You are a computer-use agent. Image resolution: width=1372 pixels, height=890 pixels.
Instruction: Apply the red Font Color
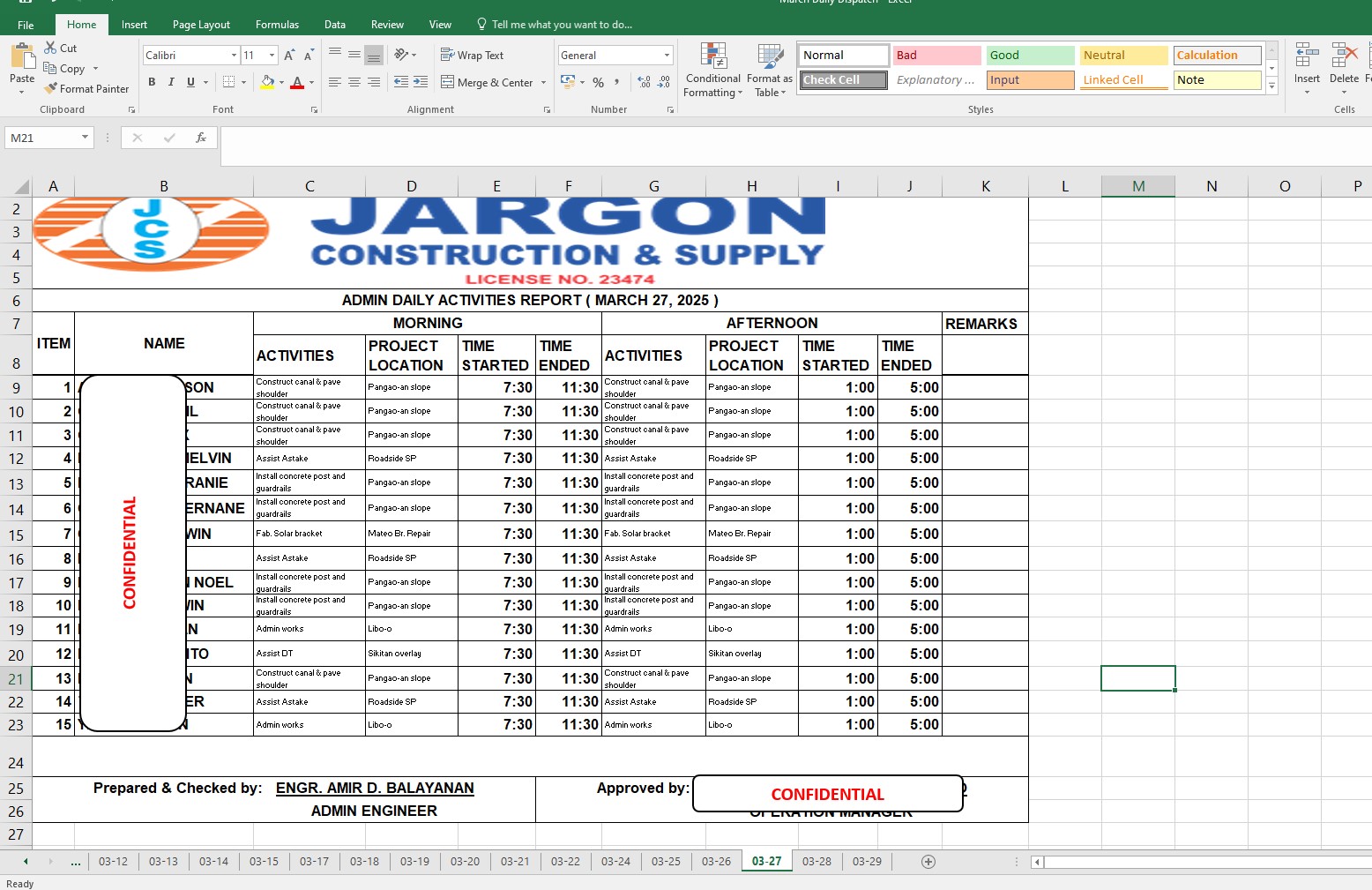tap(297, 82)
